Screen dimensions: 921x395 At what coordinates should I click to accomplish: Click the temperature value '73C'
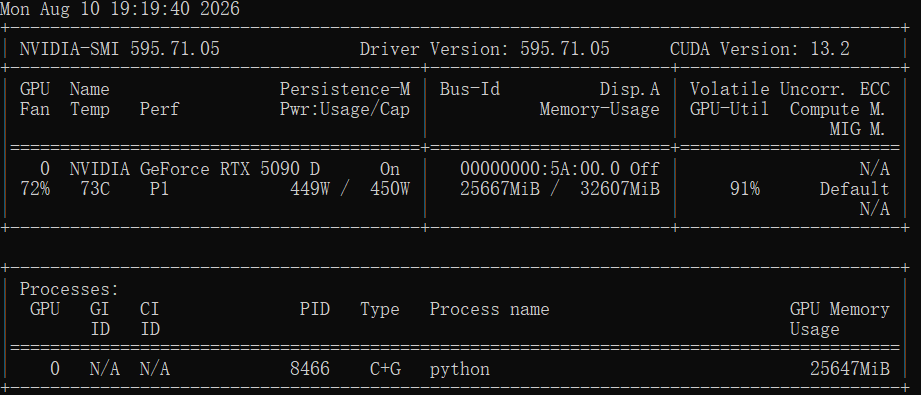95,189
